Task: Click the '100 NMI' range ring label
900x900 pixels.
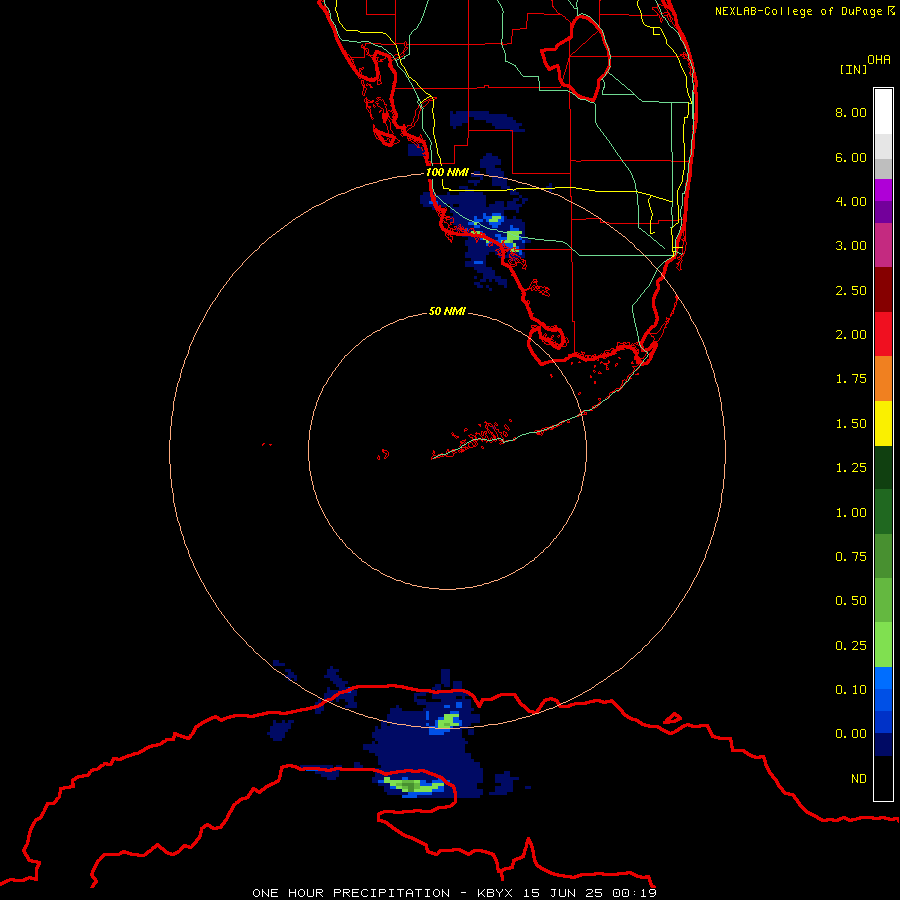Action: (447, 172)
